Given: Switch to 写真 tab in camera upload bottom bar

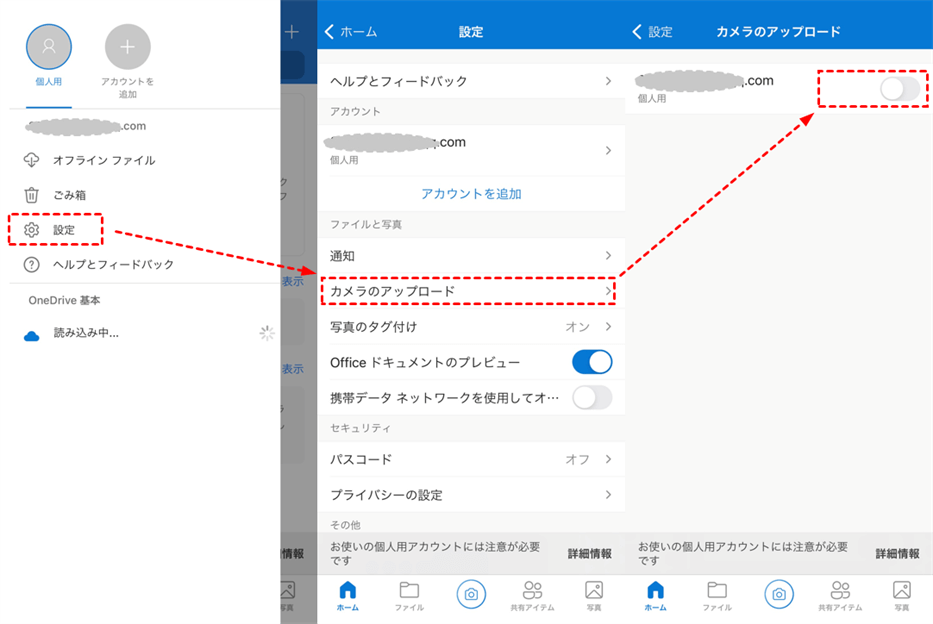Looking at the screenshot, I should point(901,596).
